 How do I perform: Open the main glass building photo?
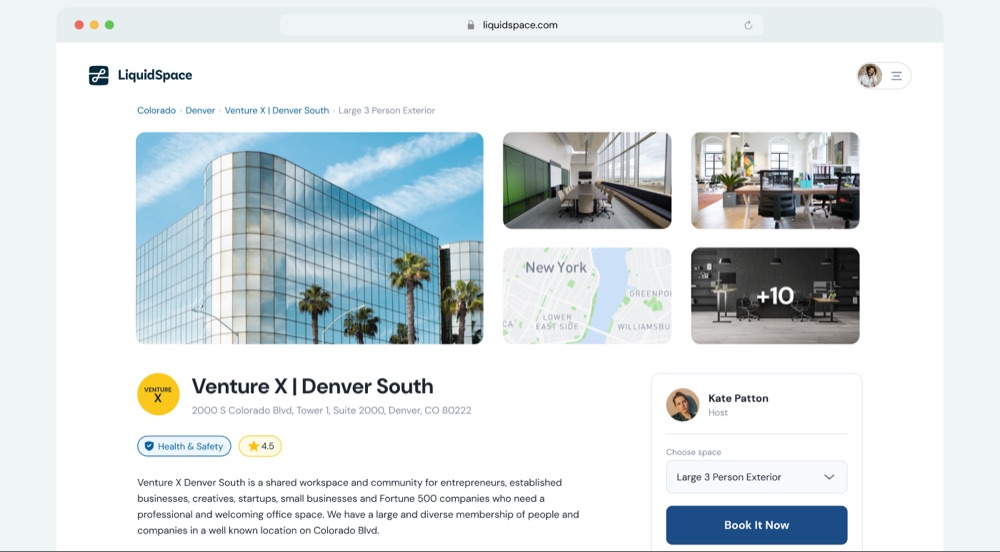tap(309, 238)
